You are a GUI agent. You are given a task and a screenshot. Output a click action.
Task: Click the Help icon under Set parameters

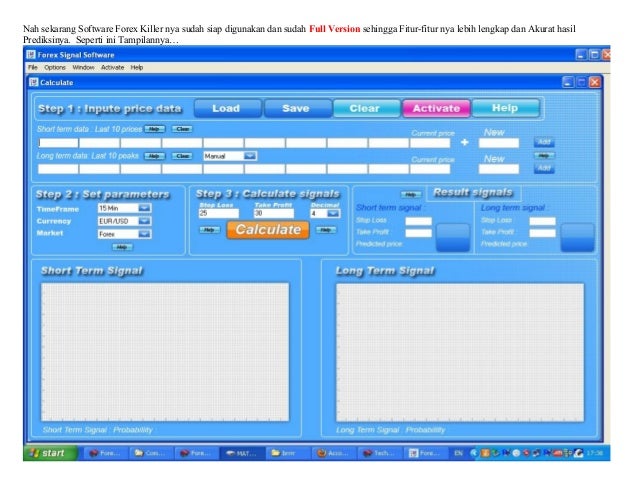tap(122, 247)
